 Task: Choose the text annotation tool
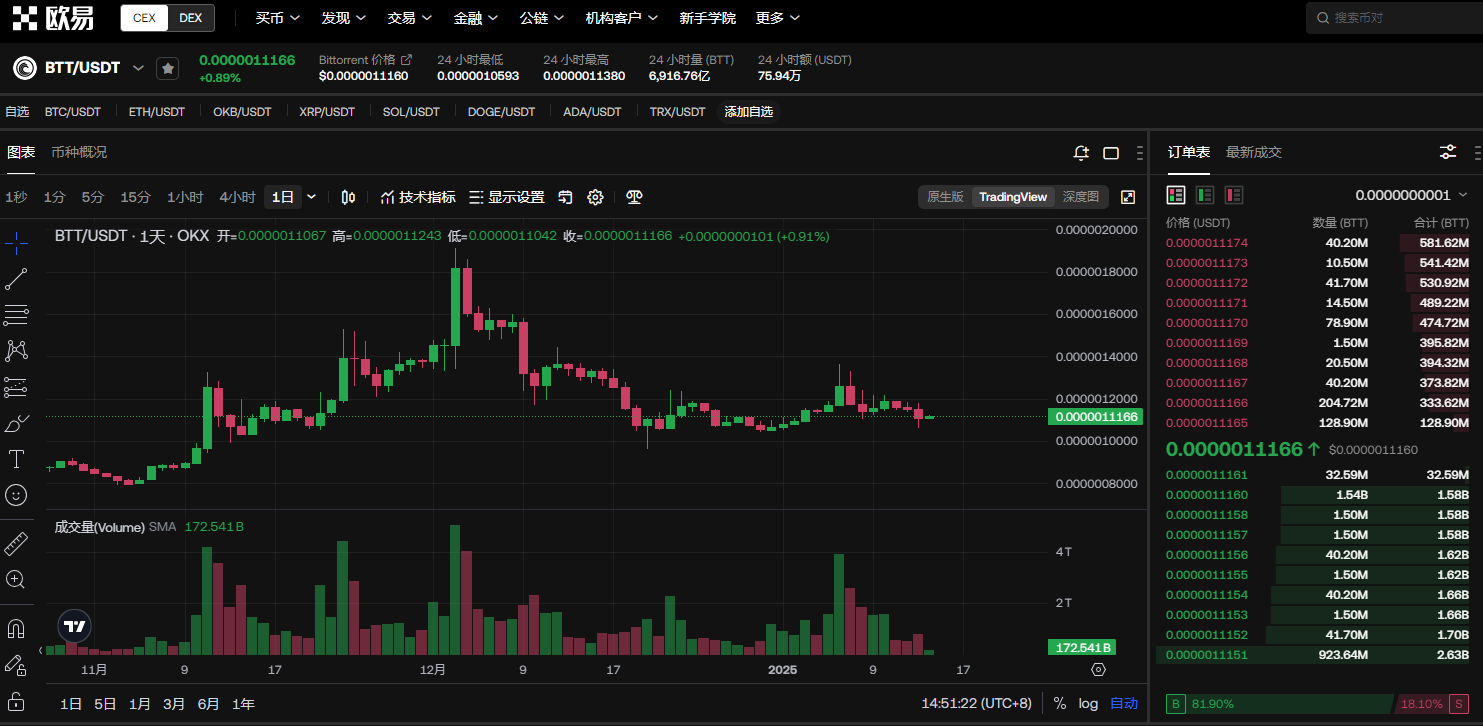coord(16,459)
